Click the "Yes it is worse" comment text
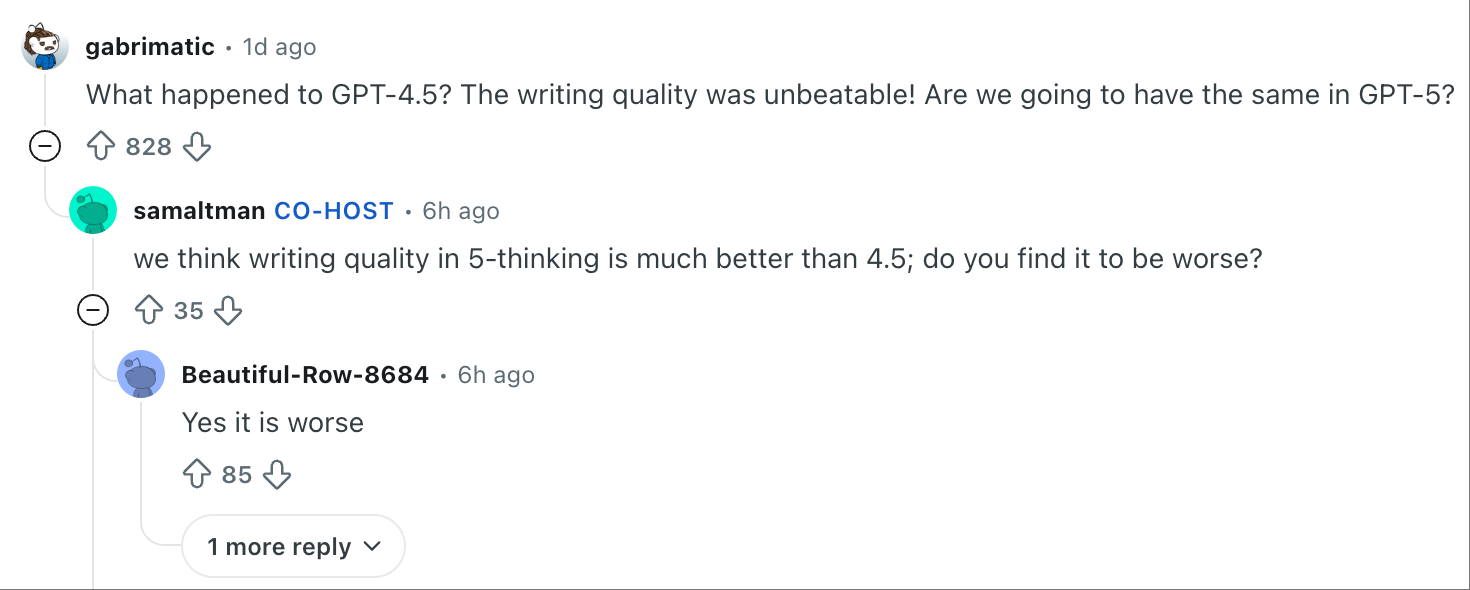This screenshot has width=1470, height=590. [x=272, y=422]
